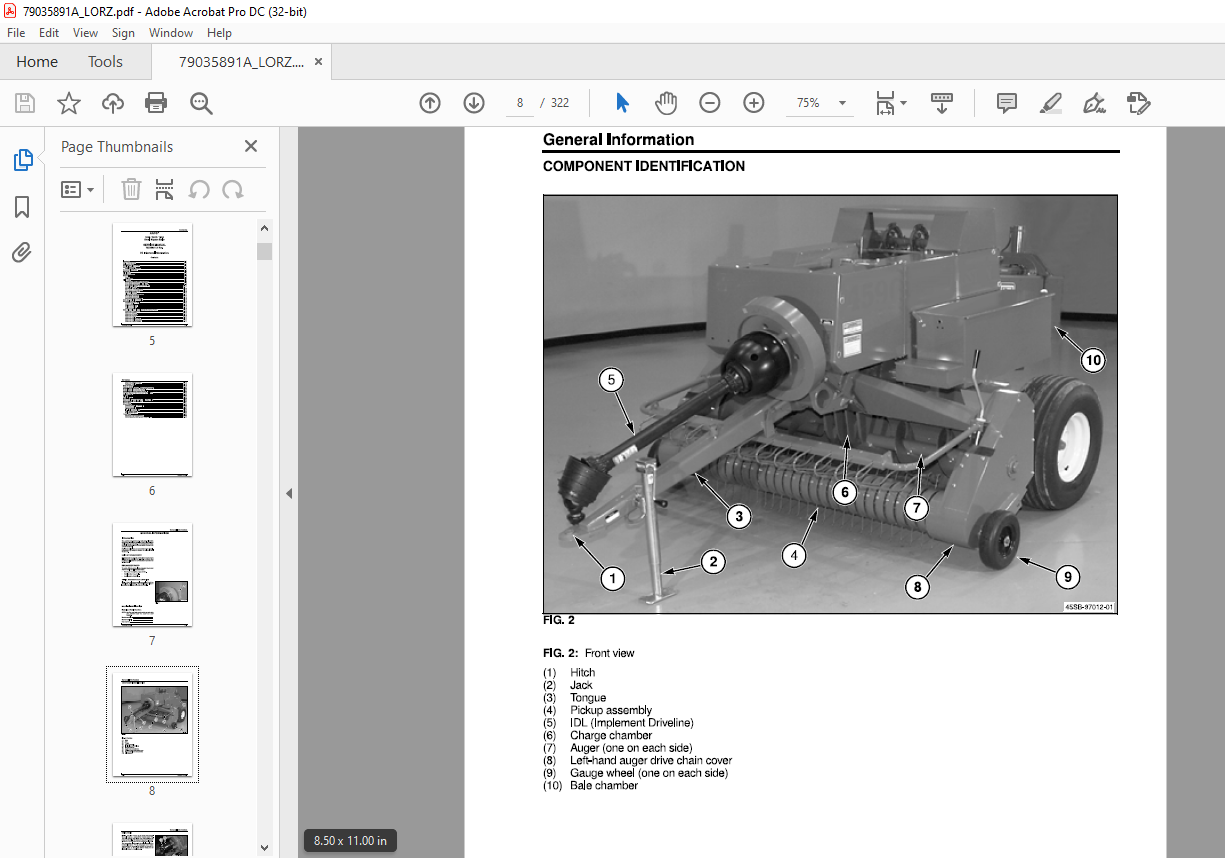Add a comment with sticky note icon
Viewport: 1225px width, 858px height.
[x=1007, y=103]
